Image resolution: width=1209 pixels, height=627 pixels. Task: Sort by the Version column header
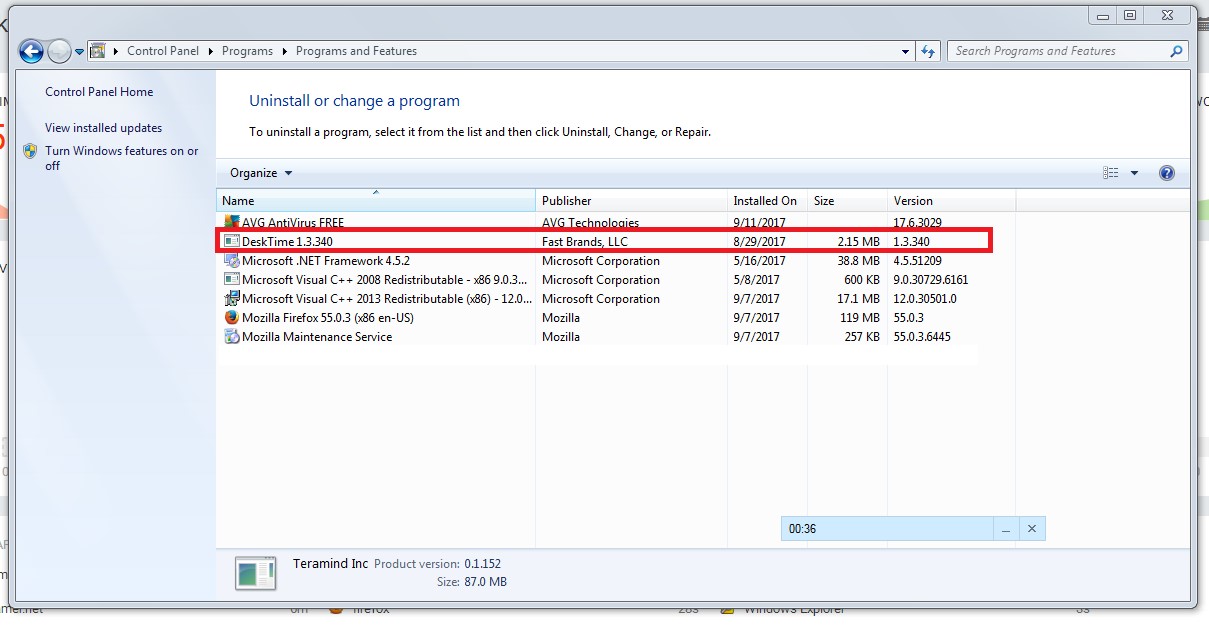click(951, 200)
